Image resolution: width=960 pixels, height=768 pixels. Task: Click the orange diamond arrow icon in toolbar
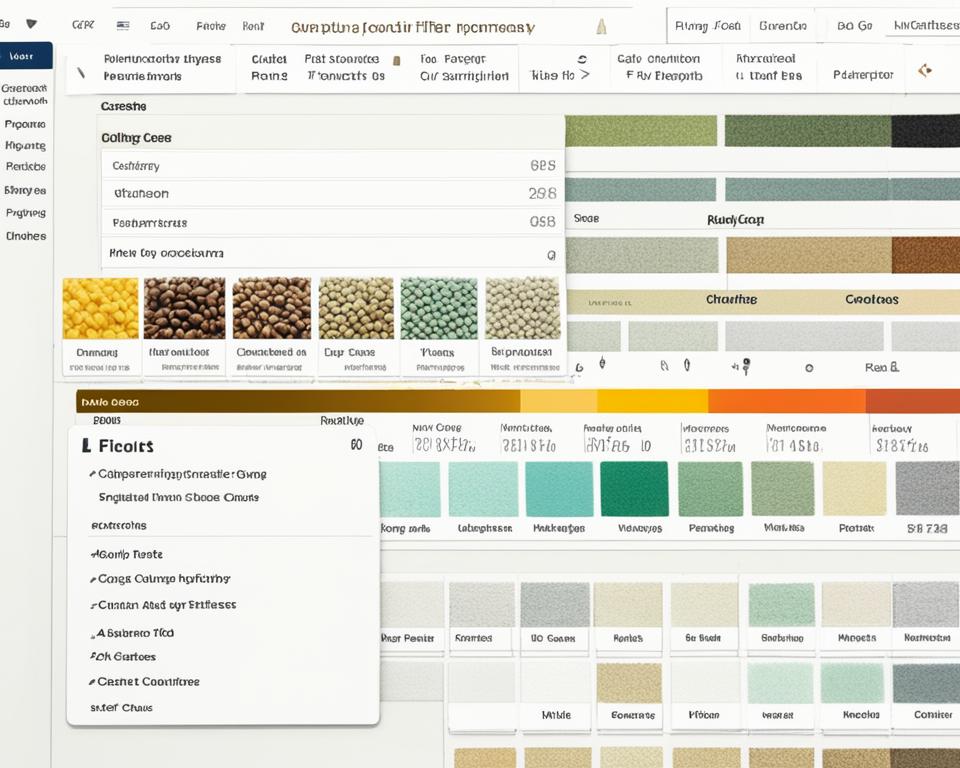point(924,70)
